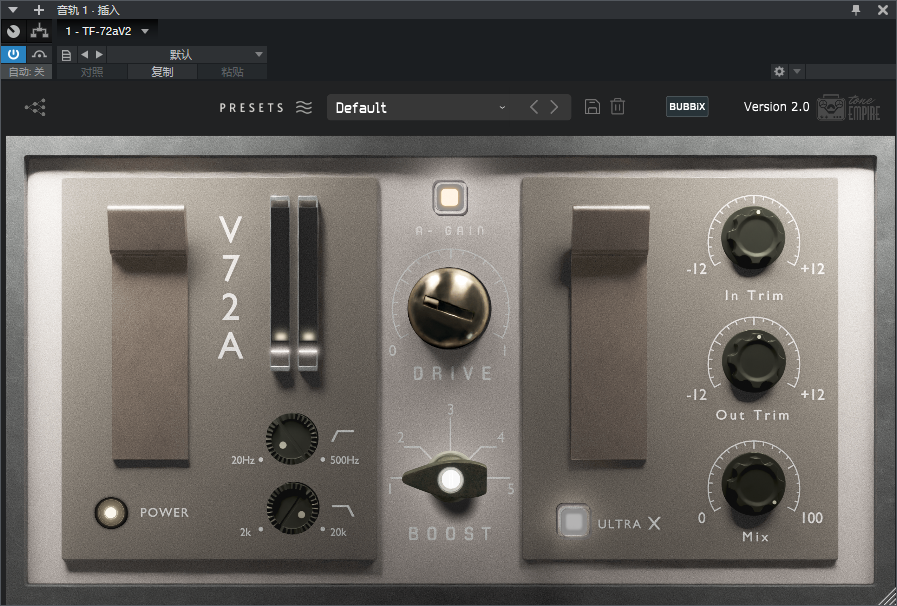
Task: Click the right VU meter slot
Action: (308, 283)
